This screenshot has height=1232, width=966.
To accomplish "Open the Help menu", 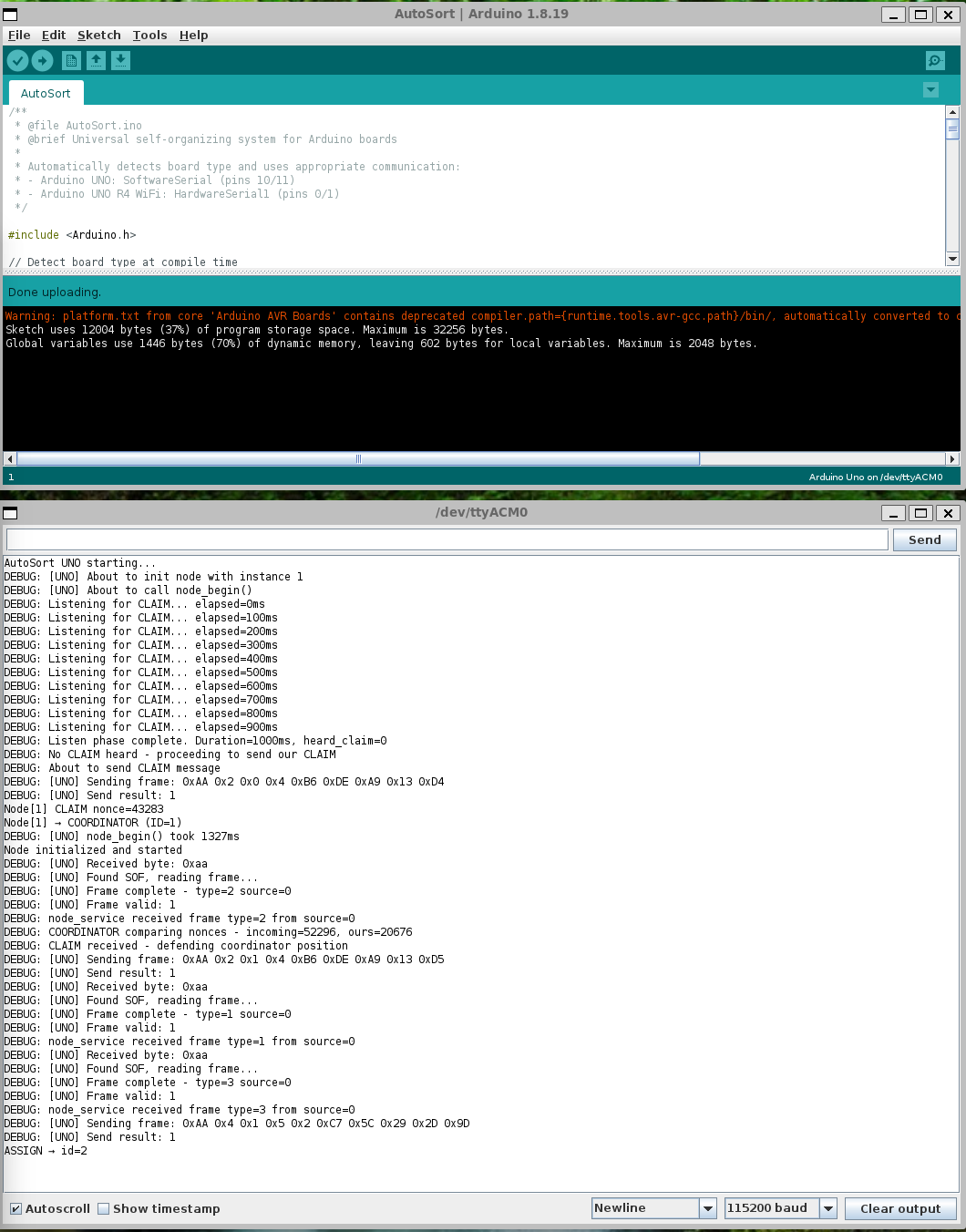I will point(193,35).
